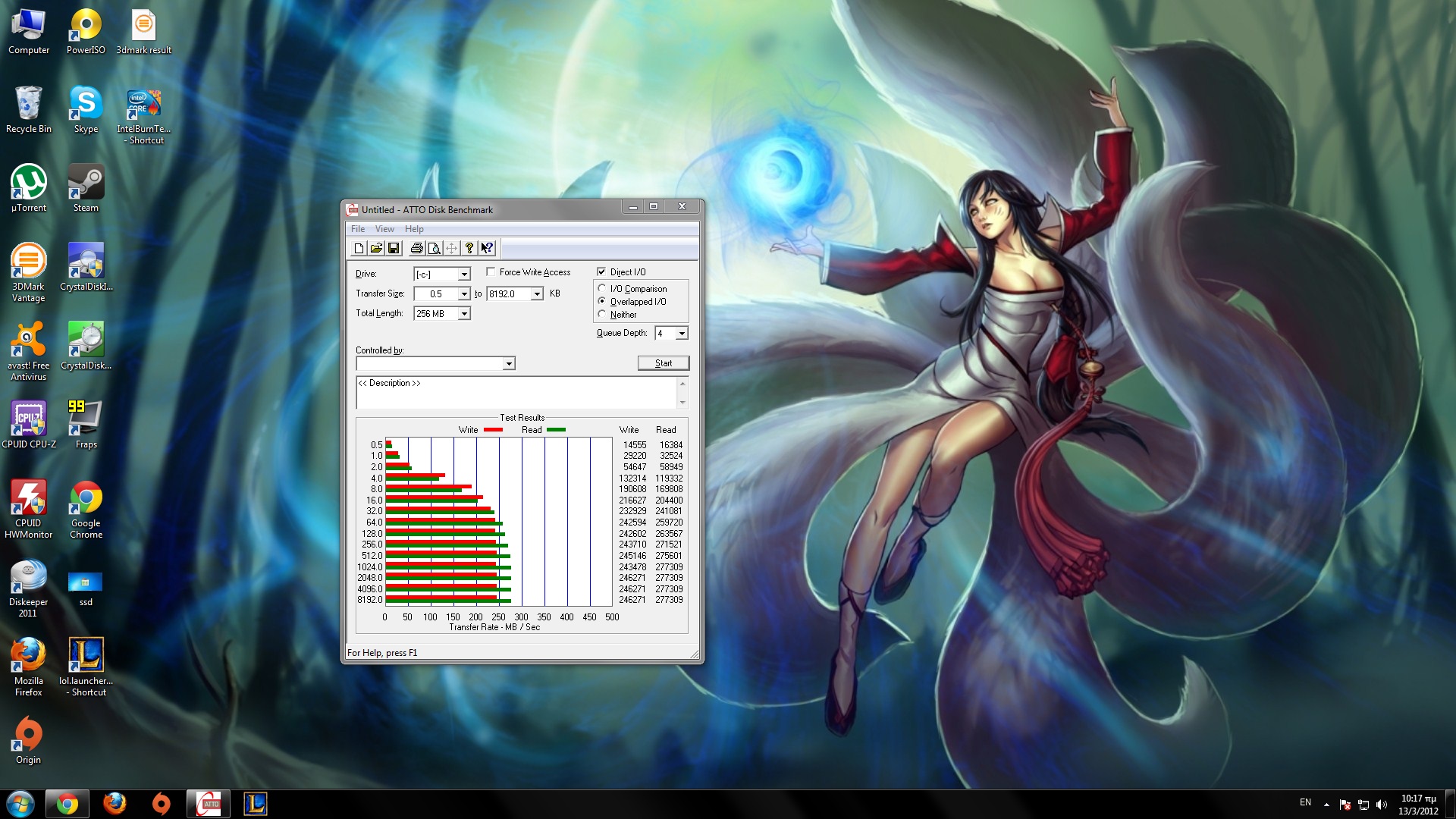Viewport: 1456px width, 819px height.
Task: Open the File menu in ATTO
Action: pos(358,229)
